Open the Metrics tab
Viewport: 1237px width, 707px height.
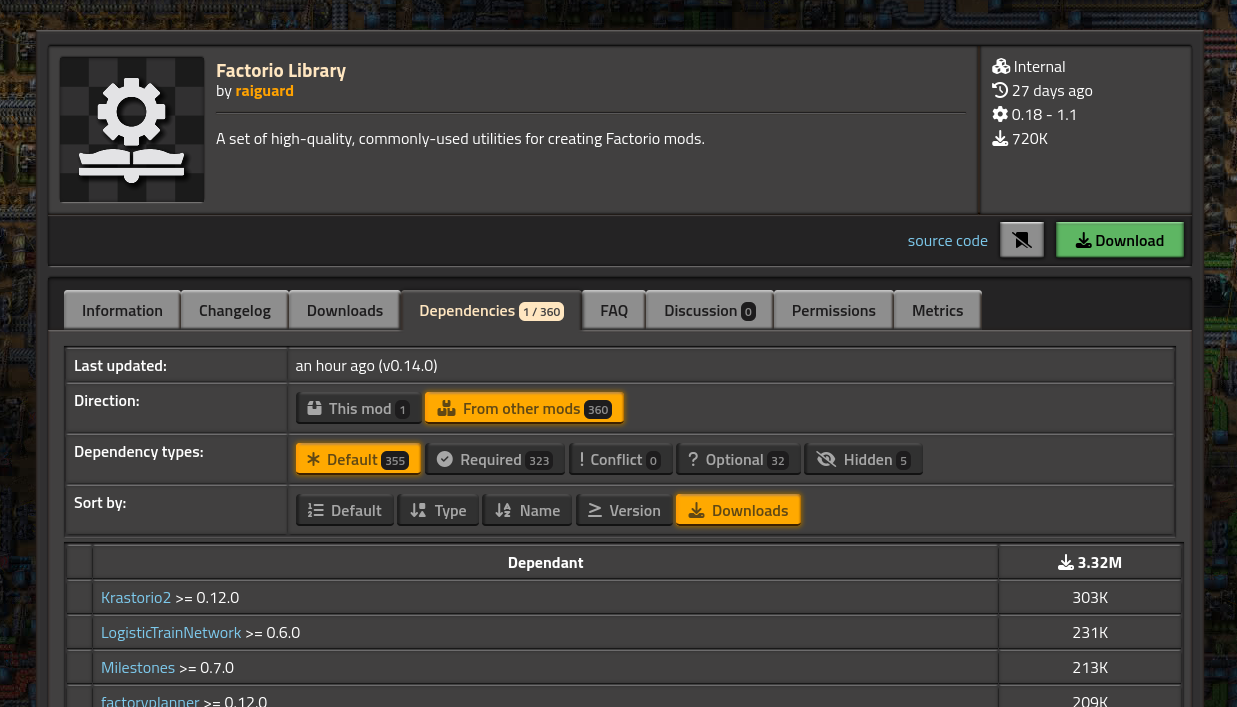937,311
